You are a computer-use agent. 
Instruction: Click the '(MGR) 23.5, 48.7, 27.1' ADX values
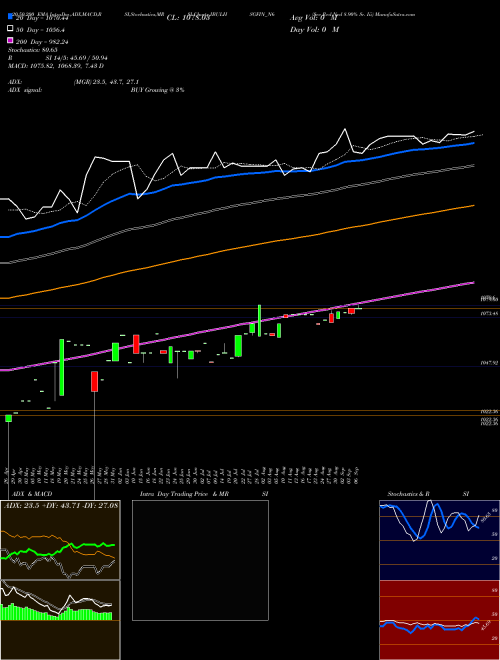pyautogui.click(x=106, y=82)
